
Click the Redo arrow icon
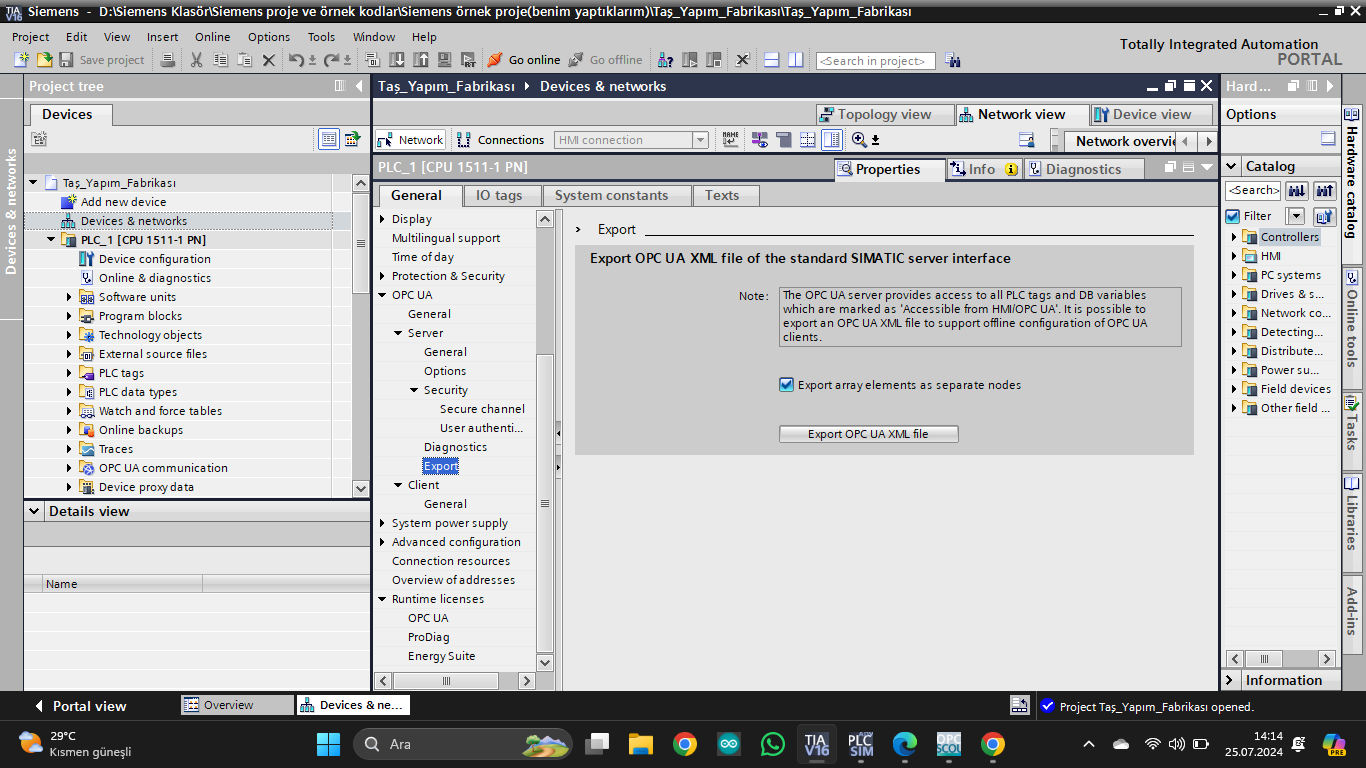point(332,60)
